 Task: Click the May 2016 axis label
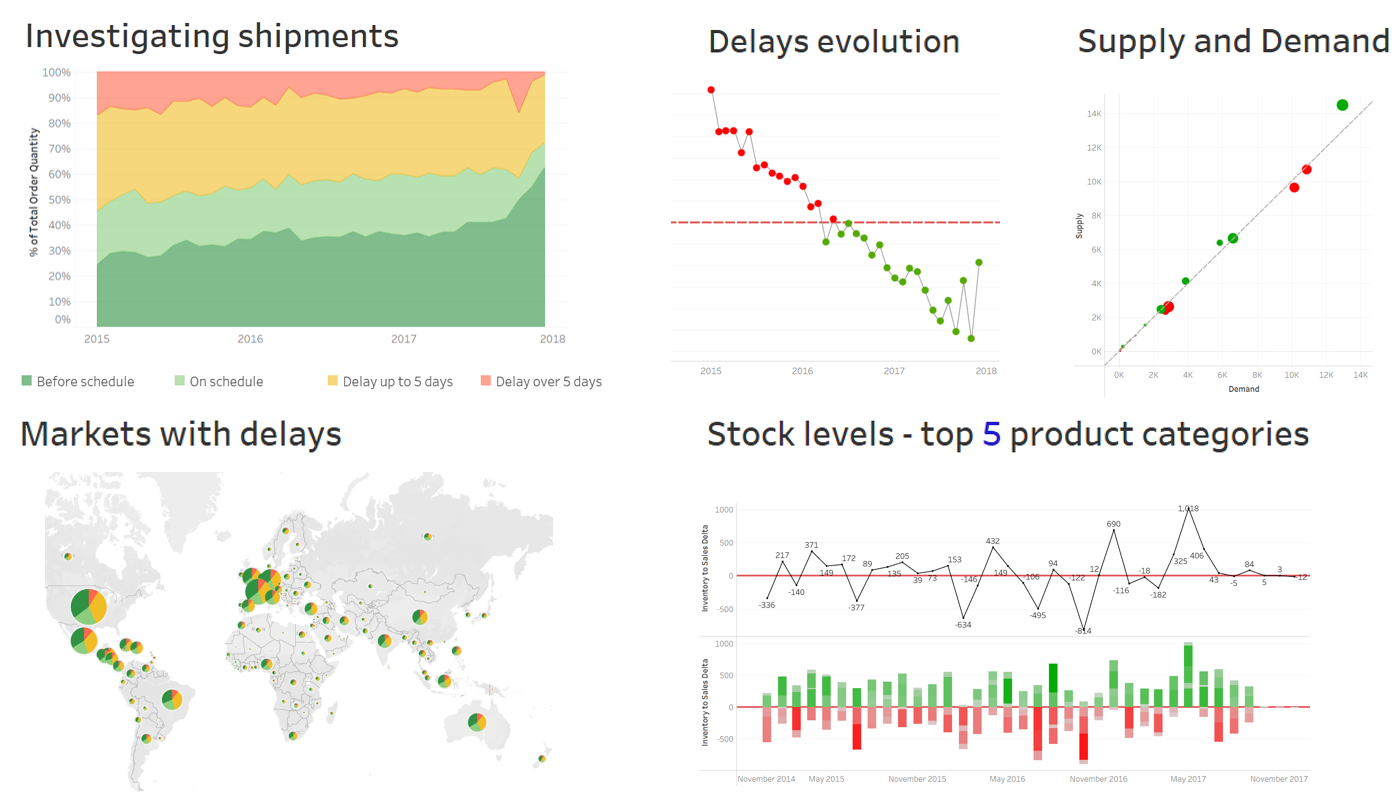point(1007,779)
